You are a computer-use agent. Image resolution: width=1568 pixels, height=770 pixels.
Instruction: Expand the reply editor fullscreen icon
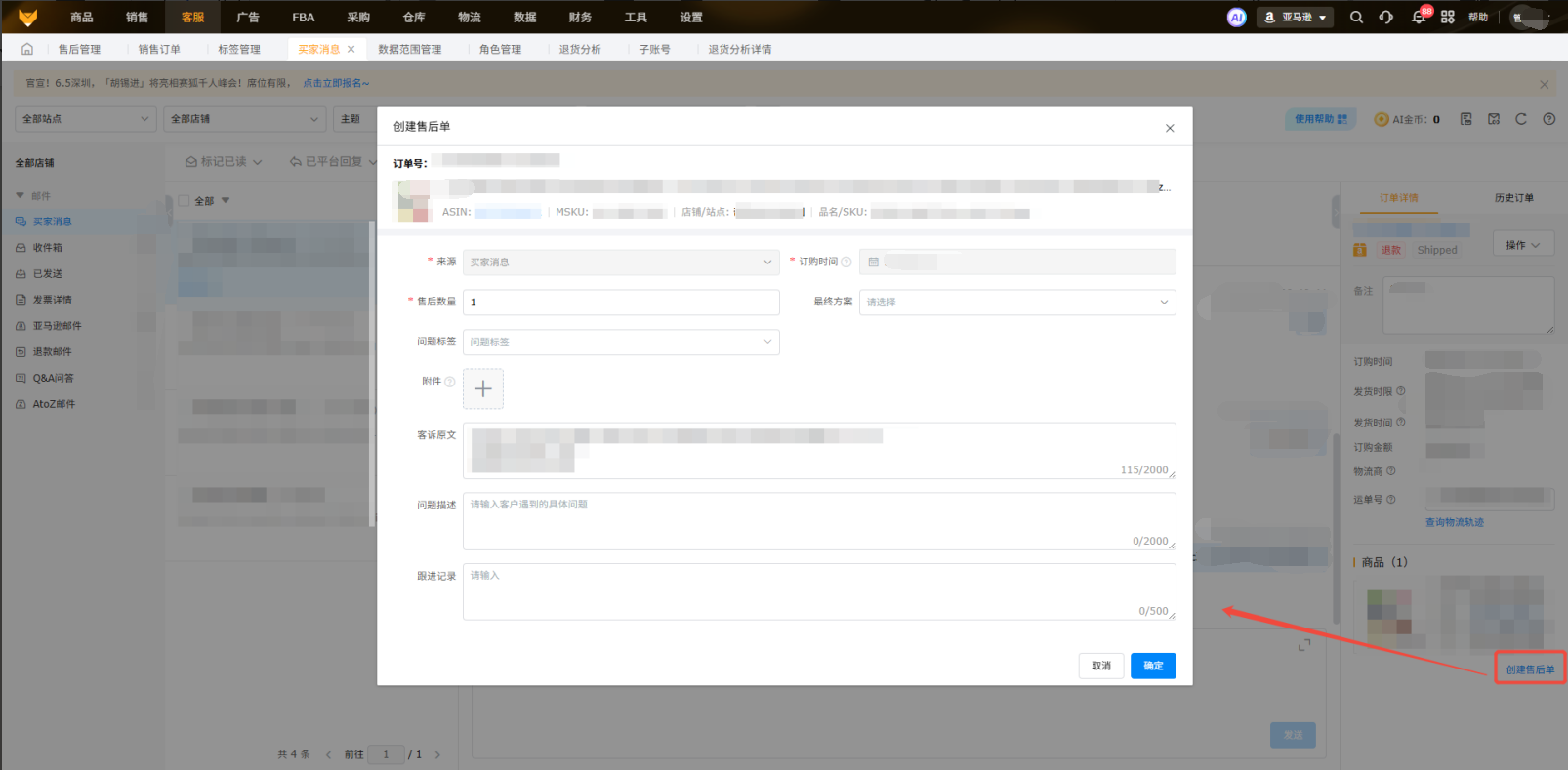[x=1304, y=646]
